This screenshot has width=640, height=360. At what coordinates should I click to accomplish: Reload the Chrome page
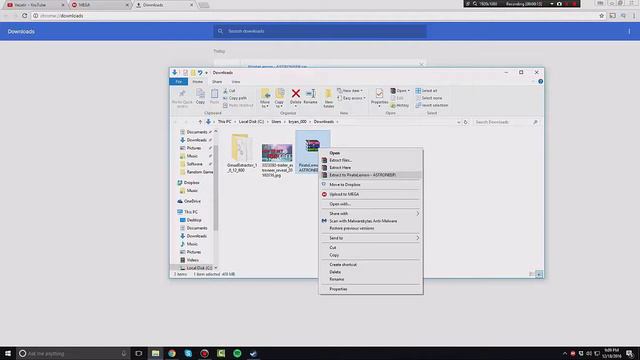point(24,16)
